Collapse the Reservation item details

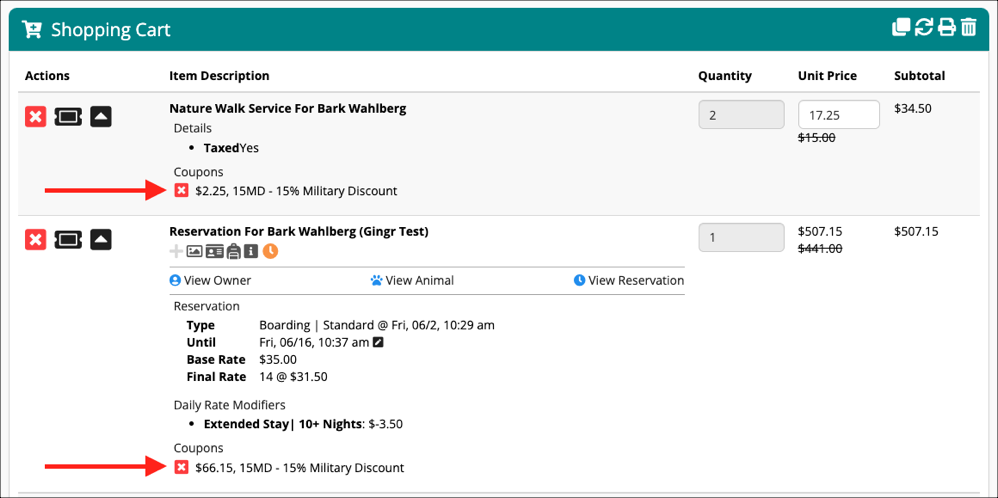pos(101,239)
